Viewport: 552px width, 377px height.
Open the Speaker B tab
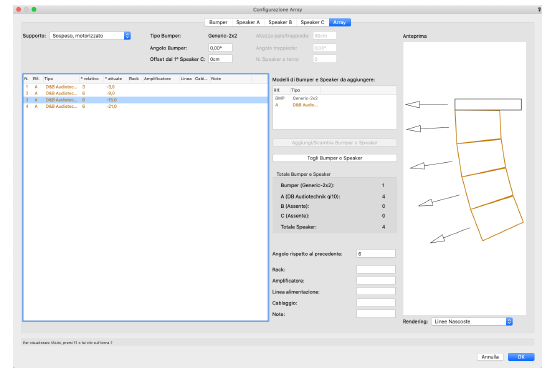[280, 22]
